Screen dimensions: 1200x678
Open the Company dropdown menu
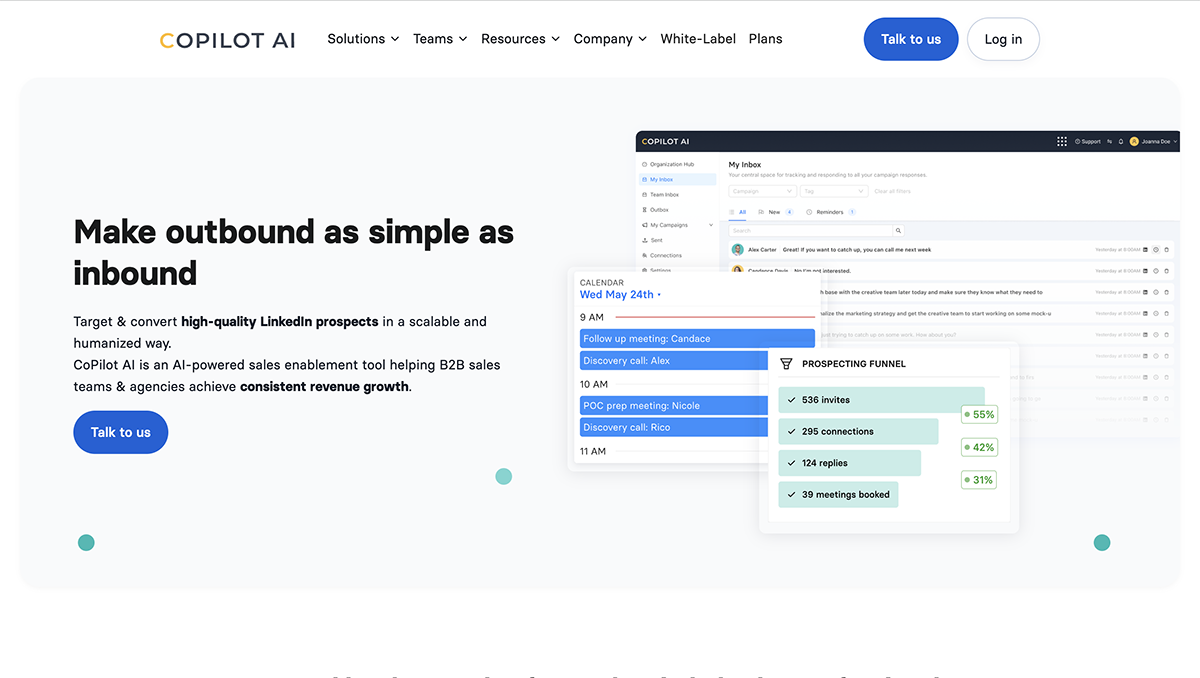[610, 39]
